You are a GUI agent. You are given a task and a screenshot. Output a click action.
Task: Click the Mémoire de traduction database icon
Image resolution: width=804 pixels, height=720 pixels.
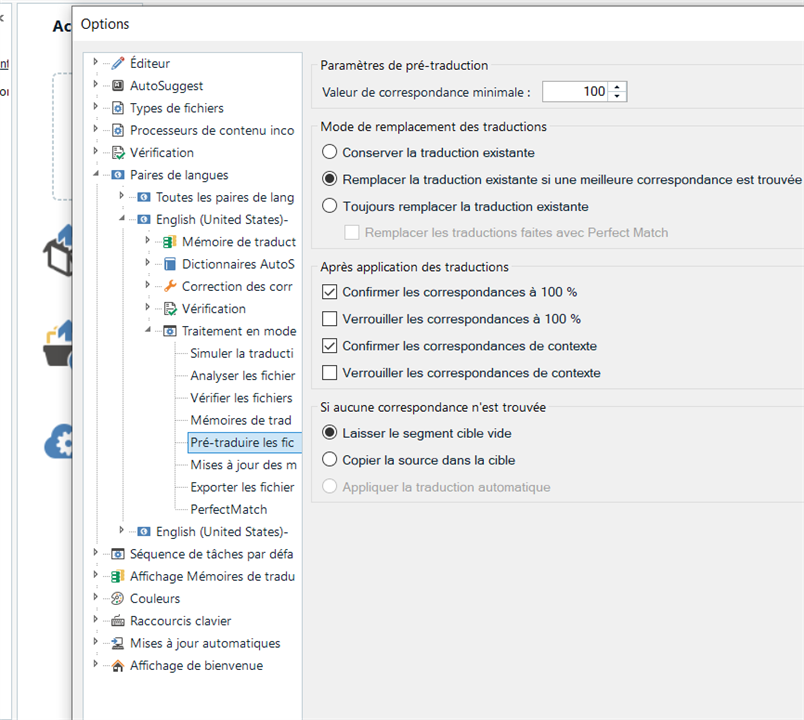(170, 242)
